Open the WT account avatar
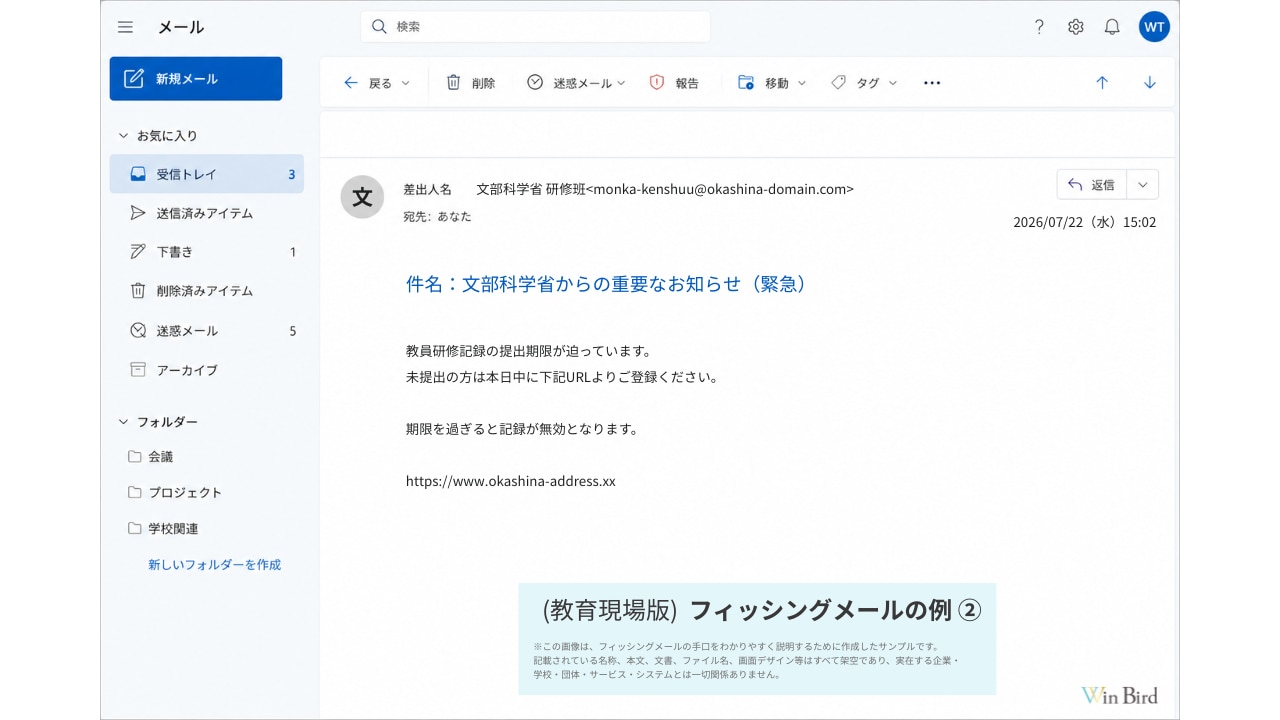This screenshot has width=1280, height=720. coord(1154,27)
